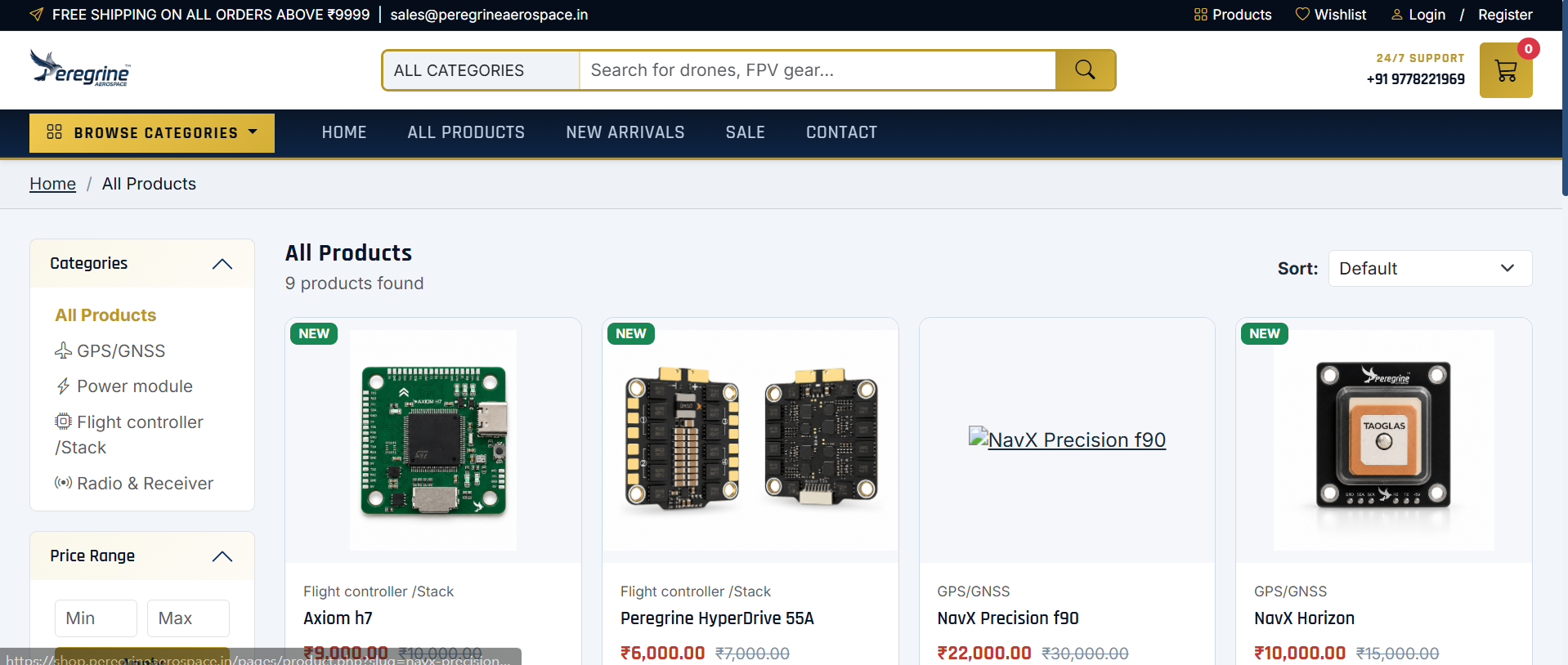Open the Peregrine HyperDrive 55A image
Screen dimensions: 1568x665
pyautogui.click(x=750, y=440)
